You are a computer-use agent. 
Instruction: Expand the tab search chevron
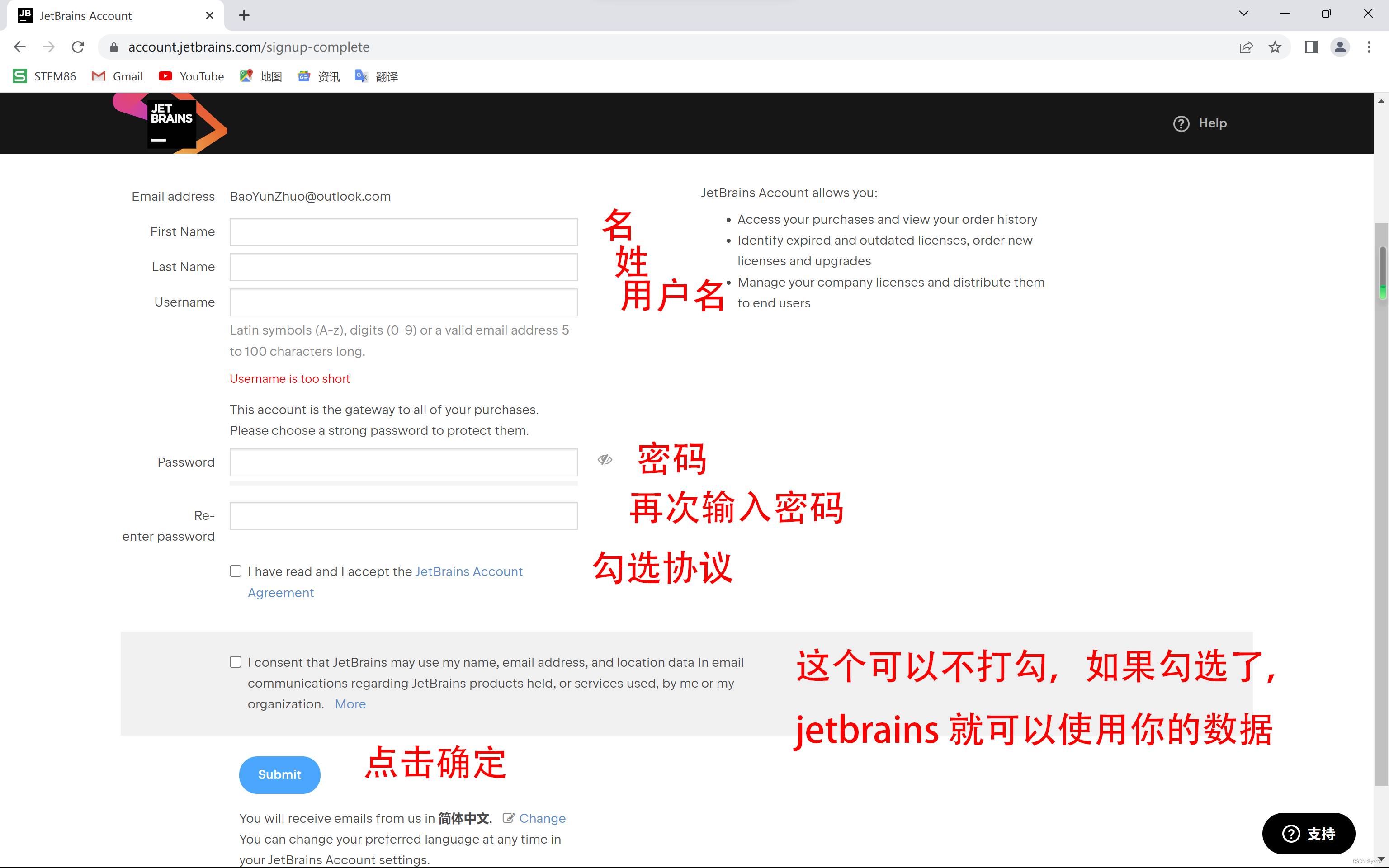pos(1243,14)
